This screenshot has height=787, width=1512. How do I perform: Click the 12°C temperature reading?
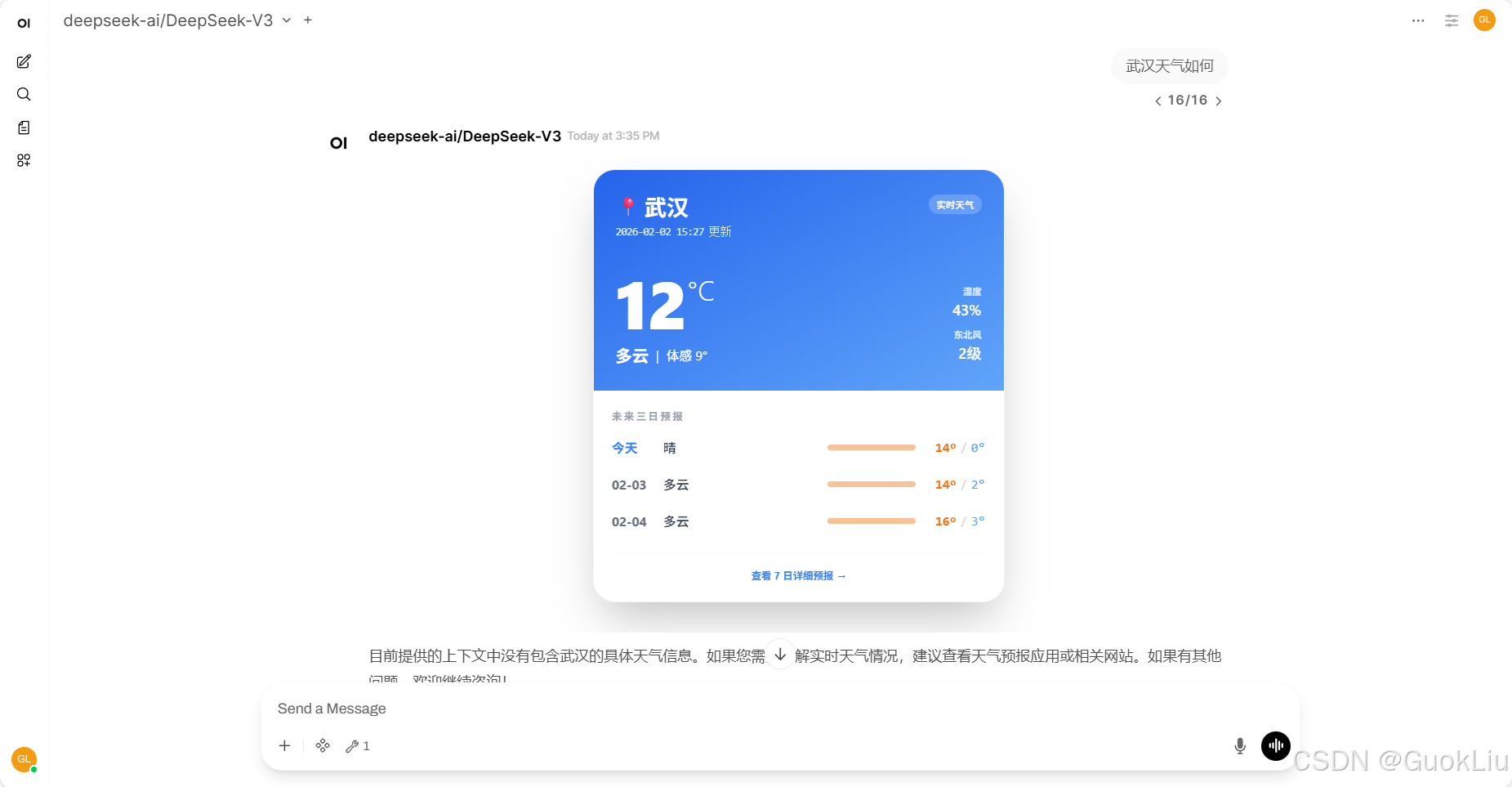pyautogui.click(x=665, y=305)
